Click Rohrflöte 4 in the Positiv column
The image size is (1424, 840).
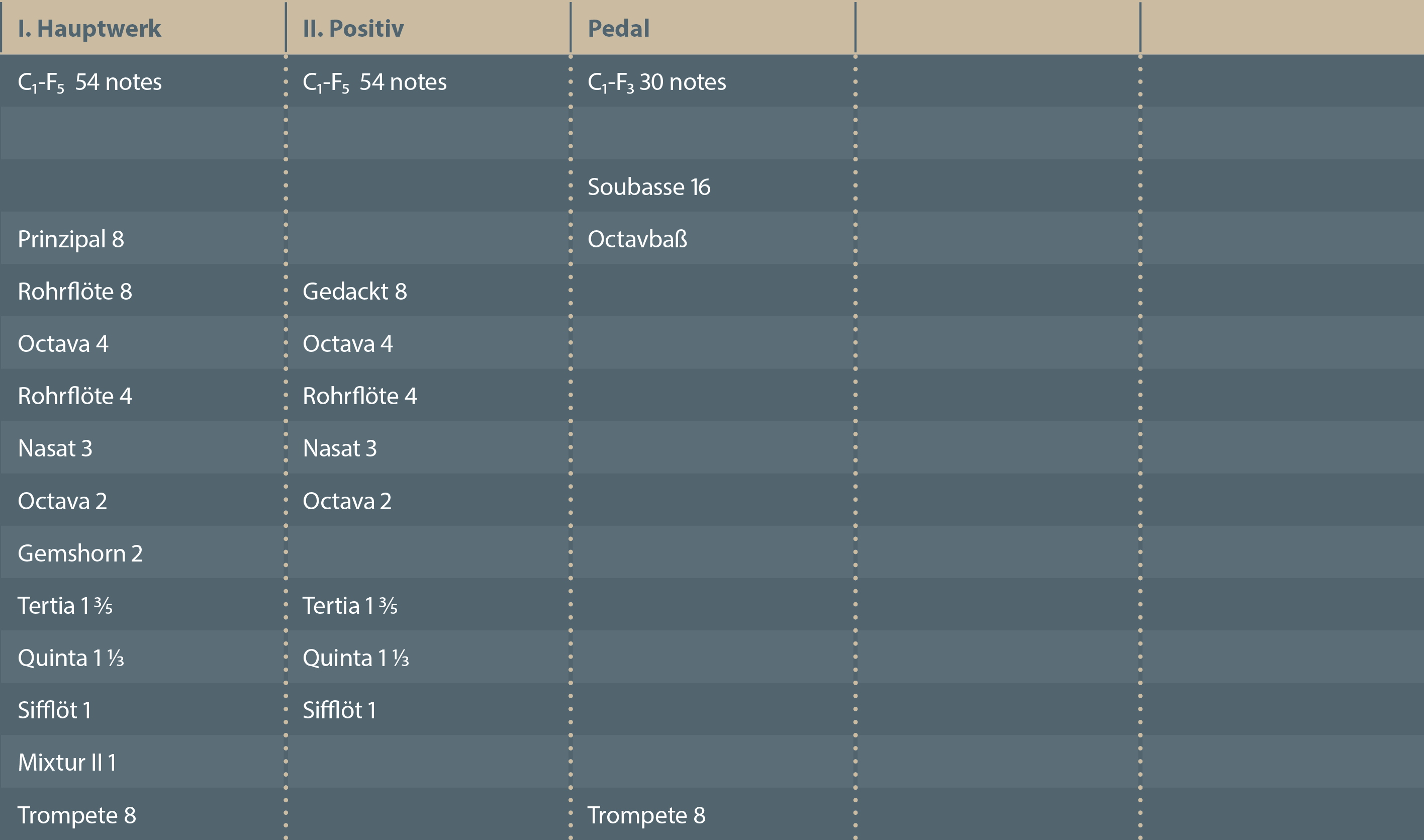pos(359,396)
